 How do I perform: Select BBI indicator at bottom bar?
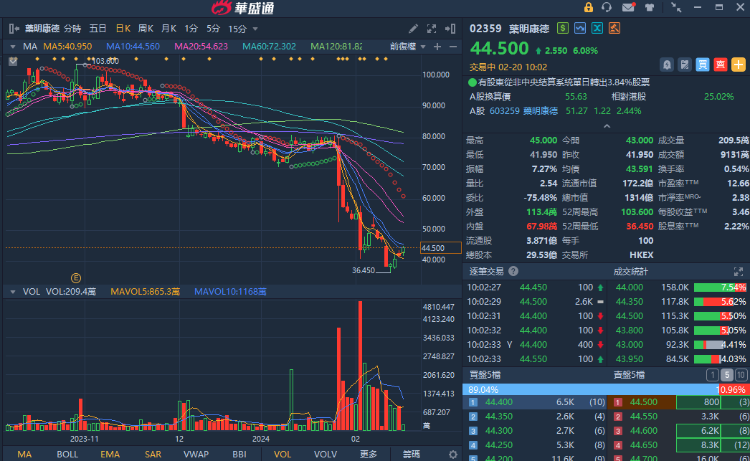(239, 454)
